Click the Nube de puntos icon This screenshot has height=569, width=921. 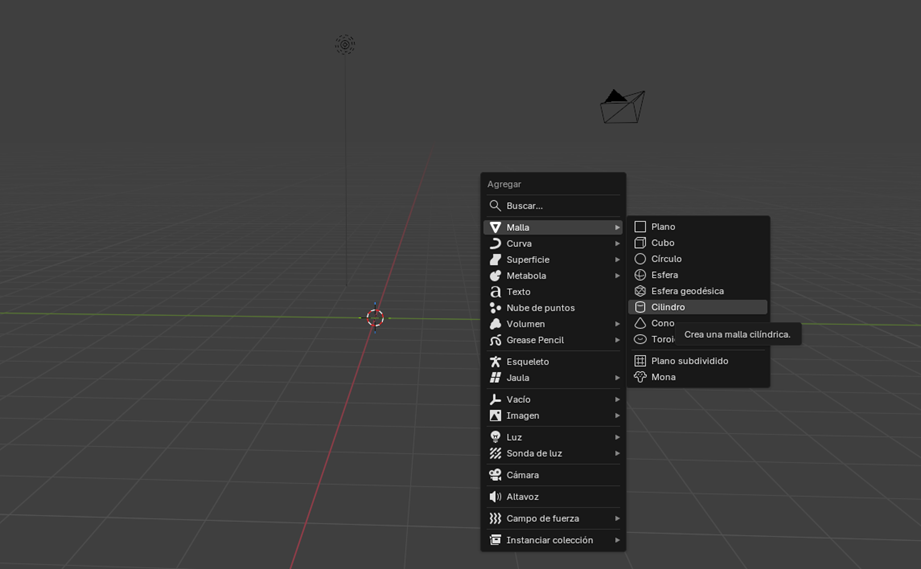495,308
